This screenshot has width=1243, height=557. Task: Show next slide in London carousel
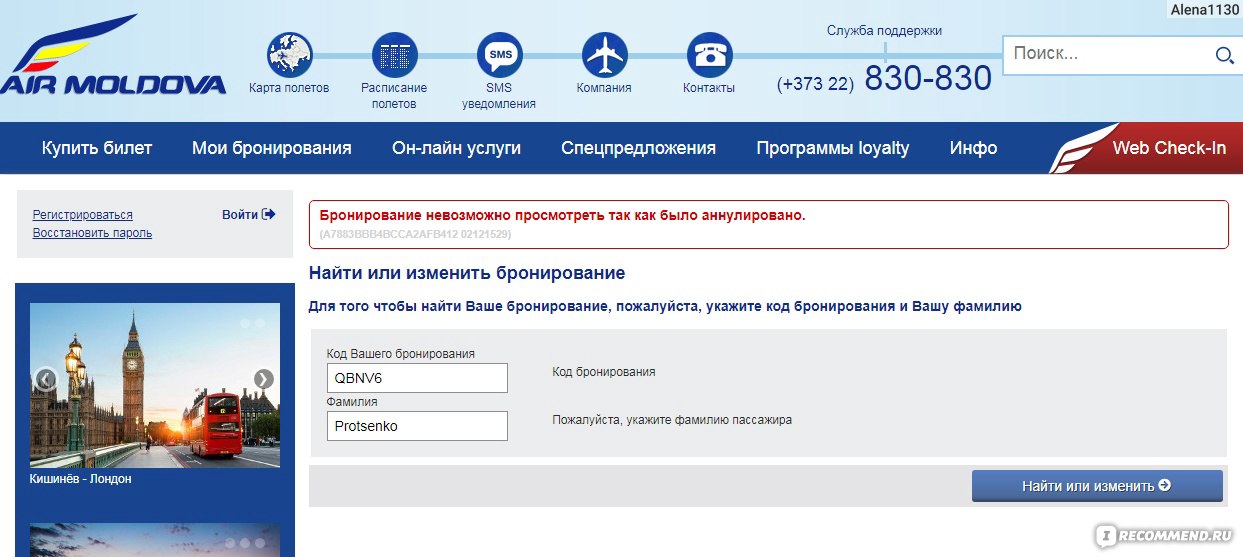coord(263,379)
